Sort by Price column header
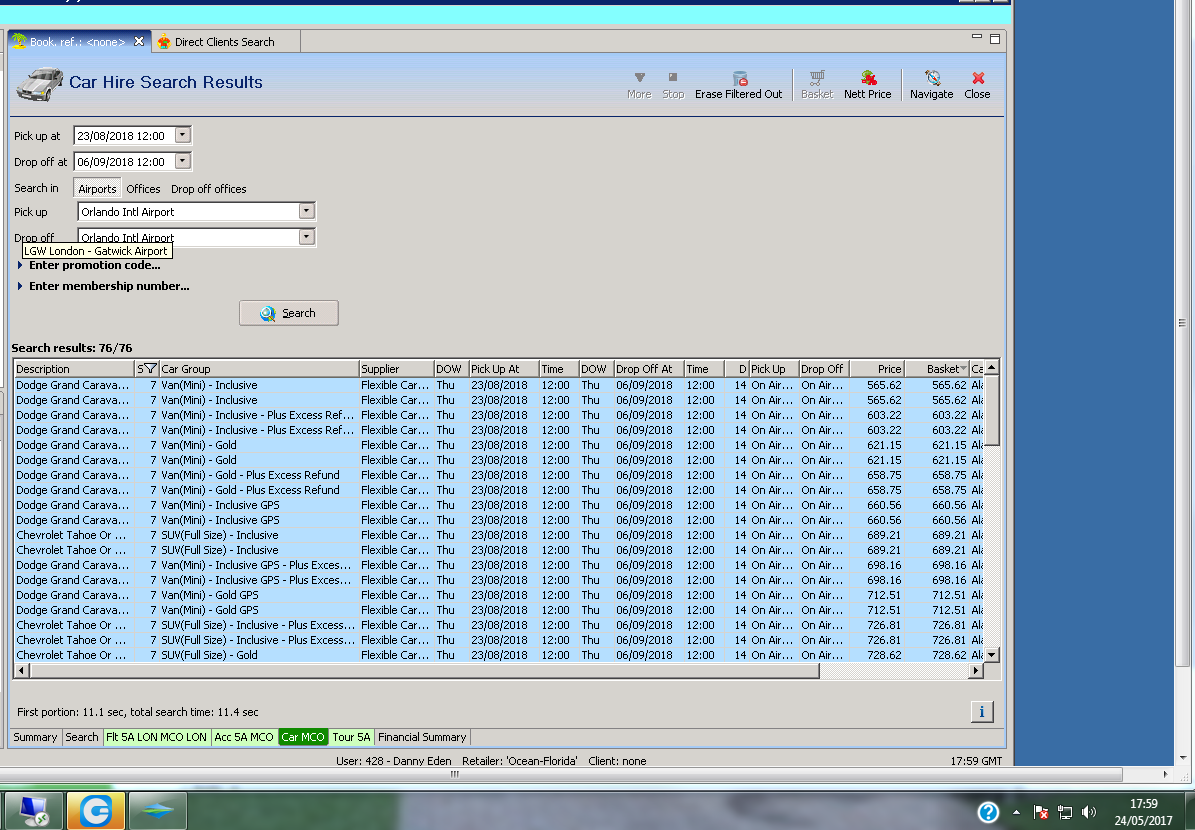The height and width of the screenshot is (830, 1195). tap(877, 369)
